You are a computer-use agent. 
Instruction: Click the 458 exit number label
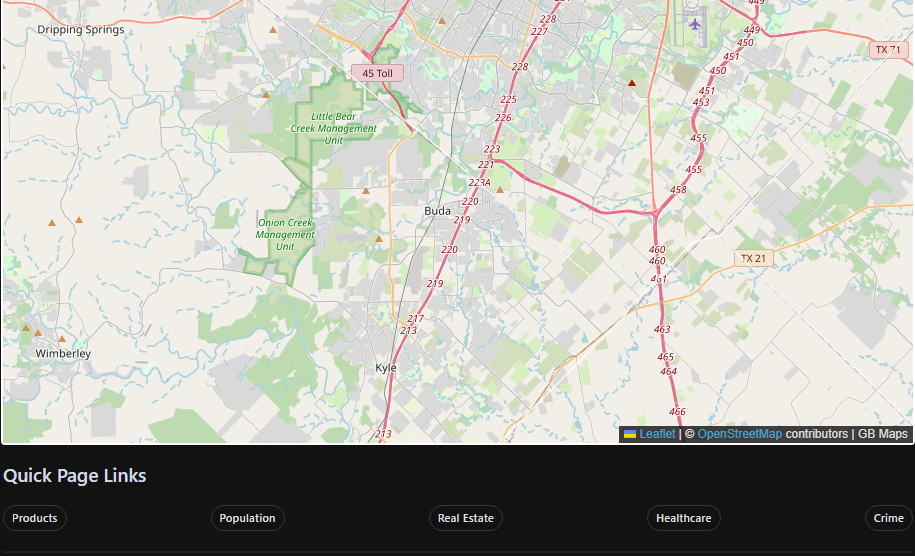(678, 190)
